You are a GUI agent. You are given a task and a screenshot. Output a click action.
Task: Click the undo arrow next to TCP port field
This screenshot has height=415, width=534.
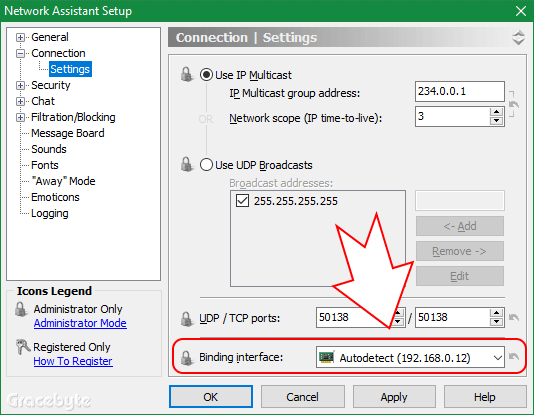514,318
